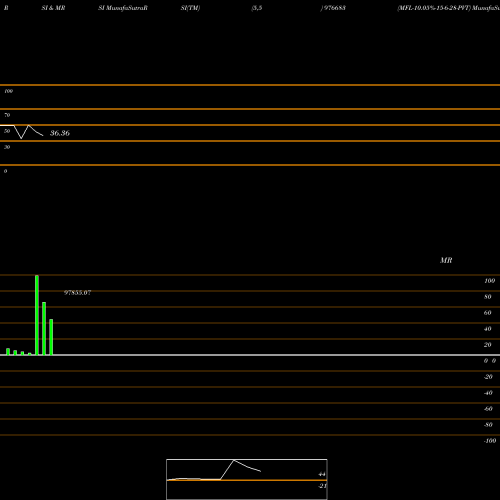The height and width of the screenshot is (500, 500).
Task: Click the white RSI line dip near the 50 level
Action: point(21,138)
